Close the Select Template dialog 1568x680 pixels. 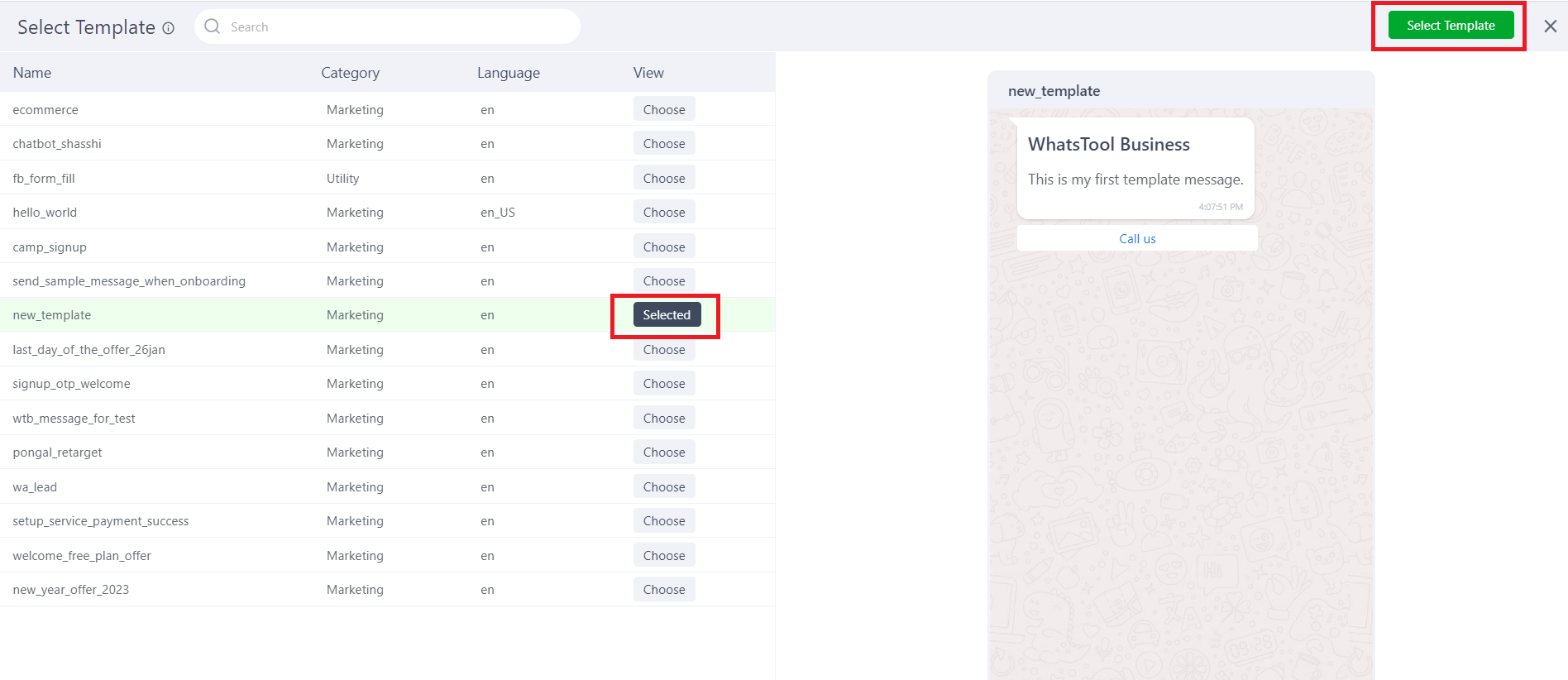(x=1551, y=26)
